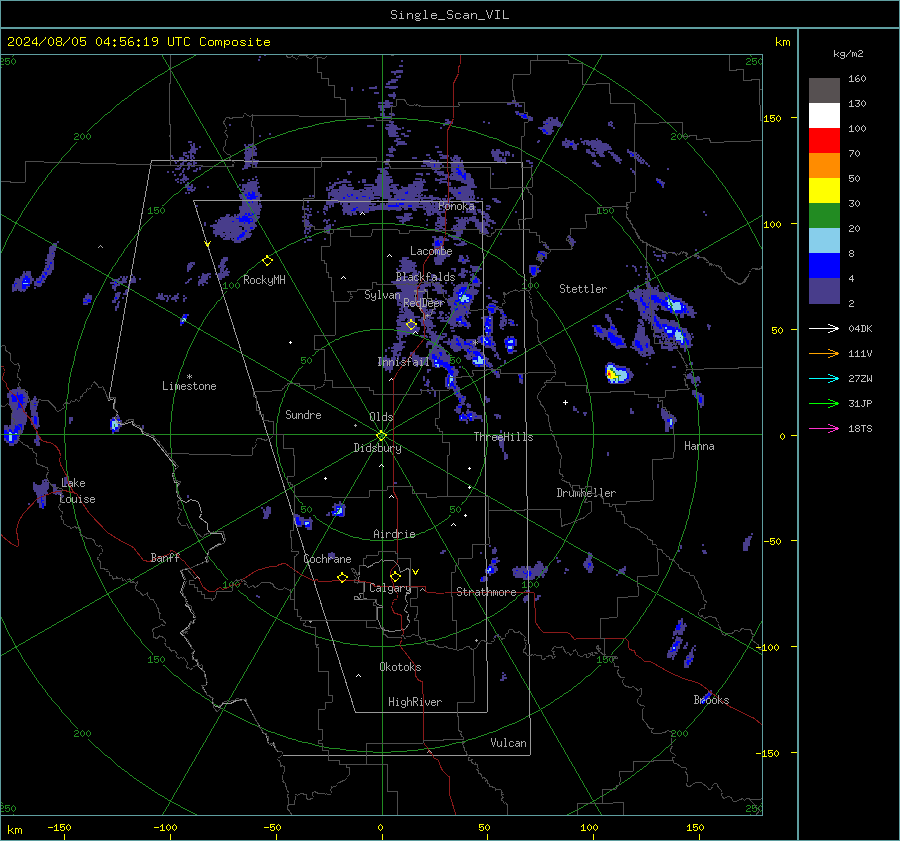The height and width of the screenshot is (841, 900).
Task: Click the Vulcan city label
Action: tap(508, 743)
